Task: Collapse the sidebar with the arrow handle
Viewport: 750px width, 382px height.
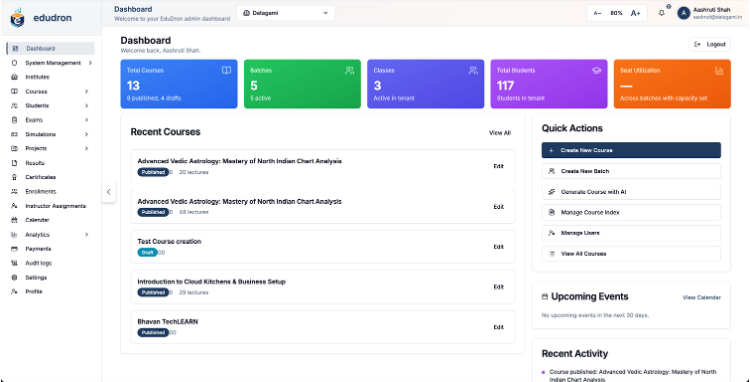Action: [109, 192]
